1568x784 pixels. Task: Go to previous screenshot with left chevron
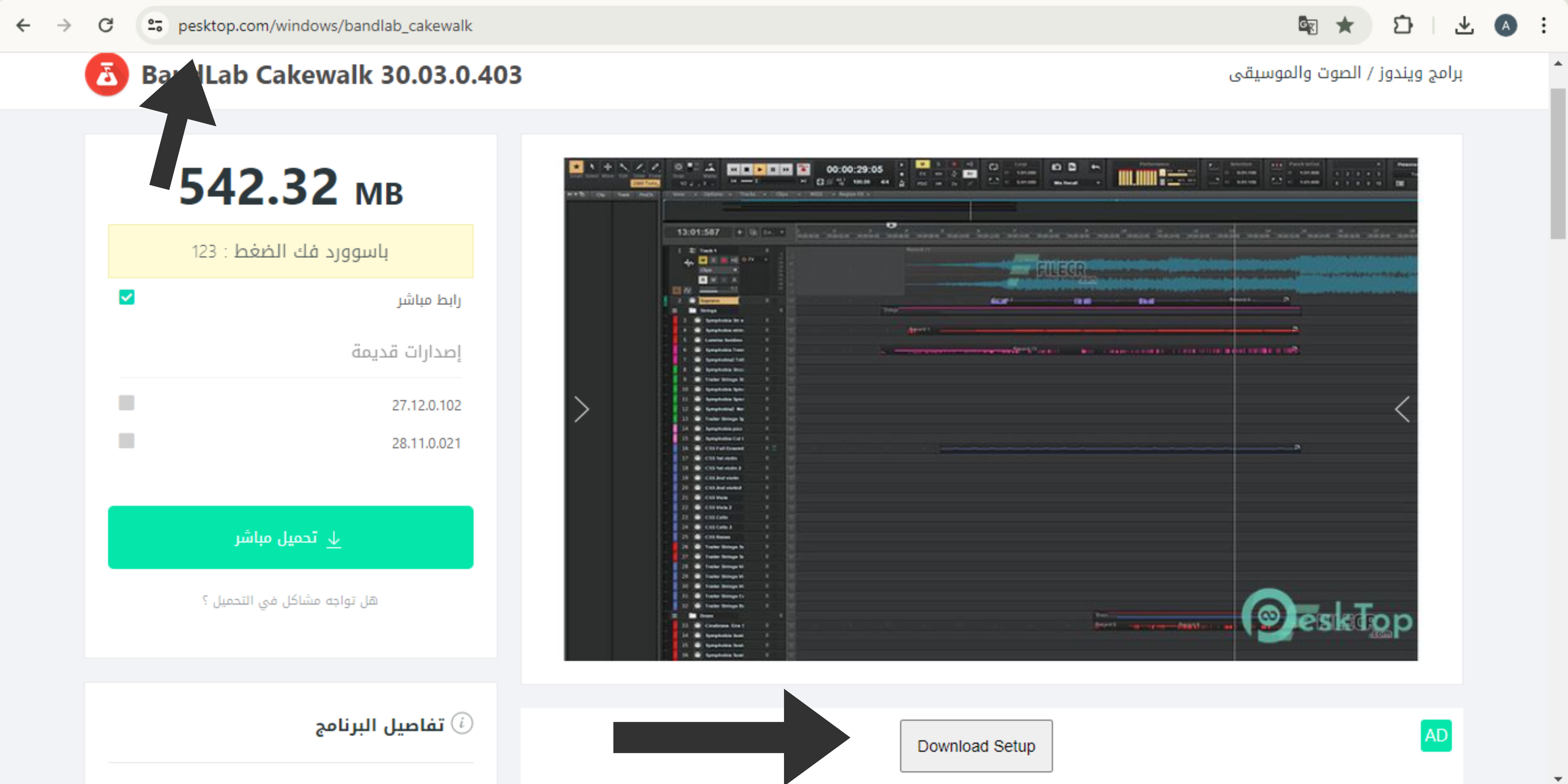point(1402,409)
